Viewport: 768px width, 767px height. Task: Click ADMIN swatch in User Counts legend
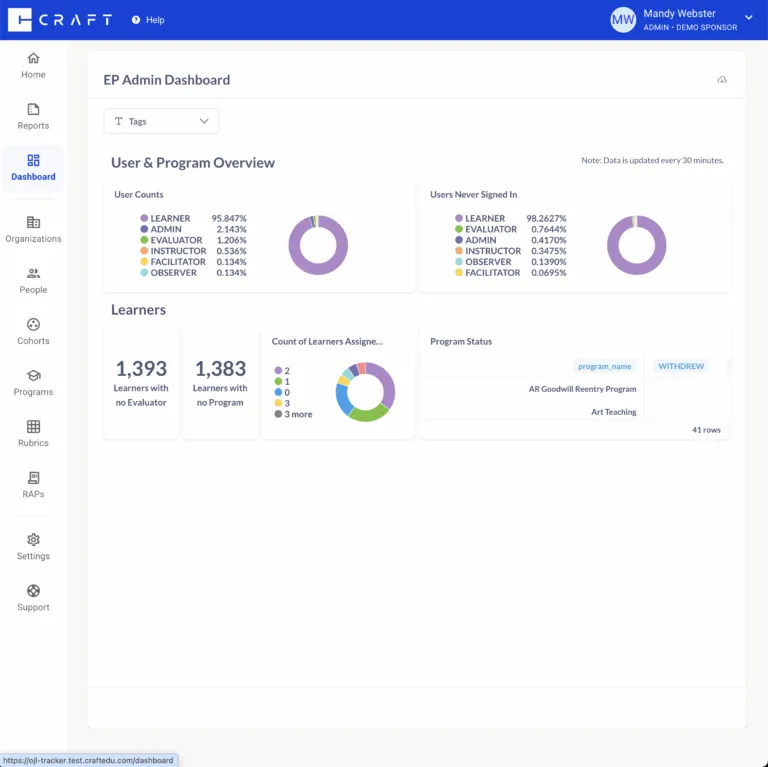pyautogui.click(x=144, y=229)
